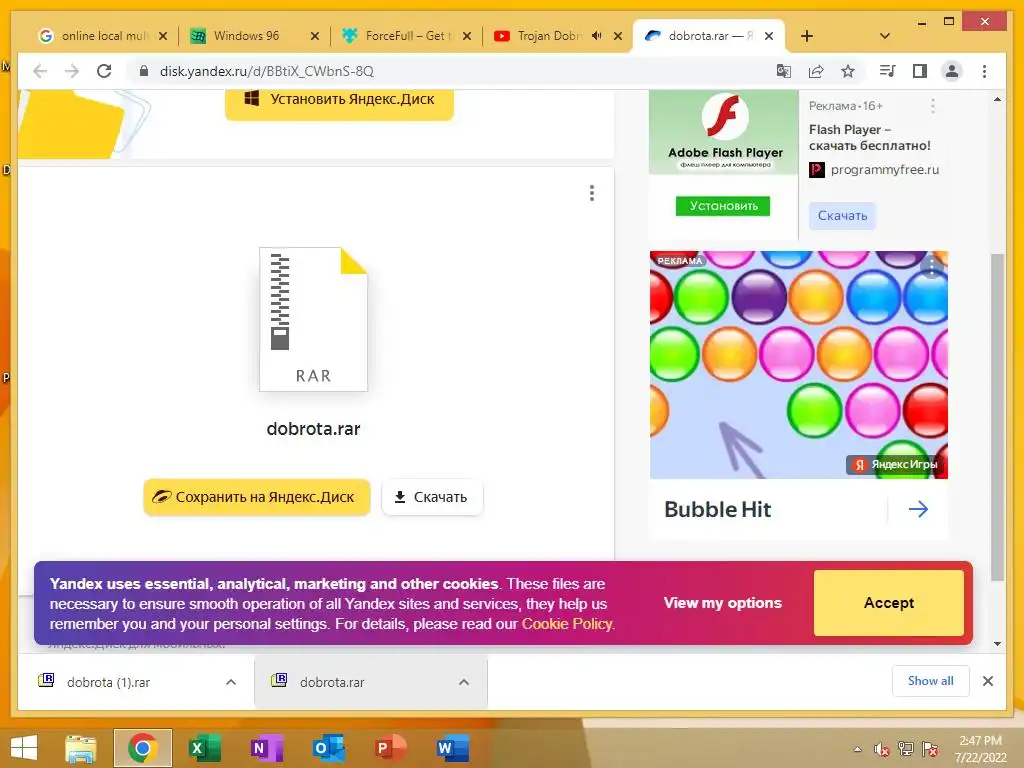Screen dimensions: 1024x768
Task: Click the page vertical scrollbar thumb
Action: point(997,418)
